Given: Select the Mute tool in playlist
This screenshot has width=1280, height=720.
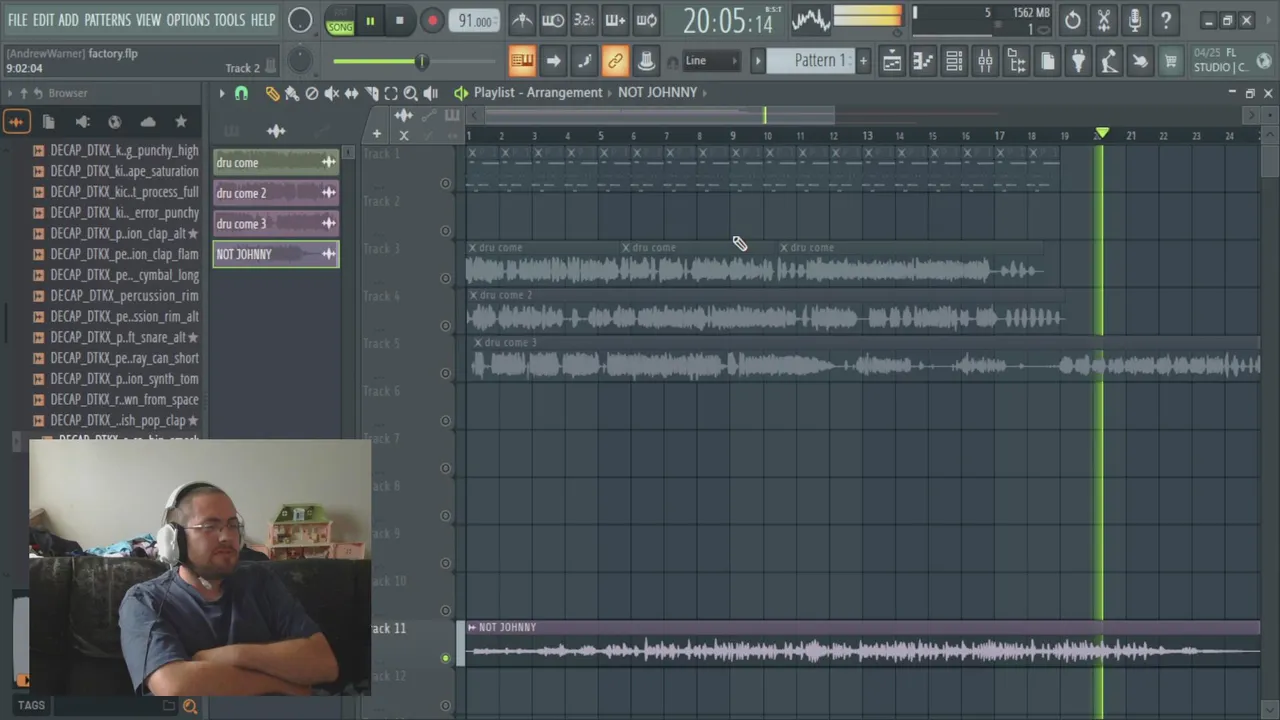Looking at the screenshot, I should [x=331, y=93].
